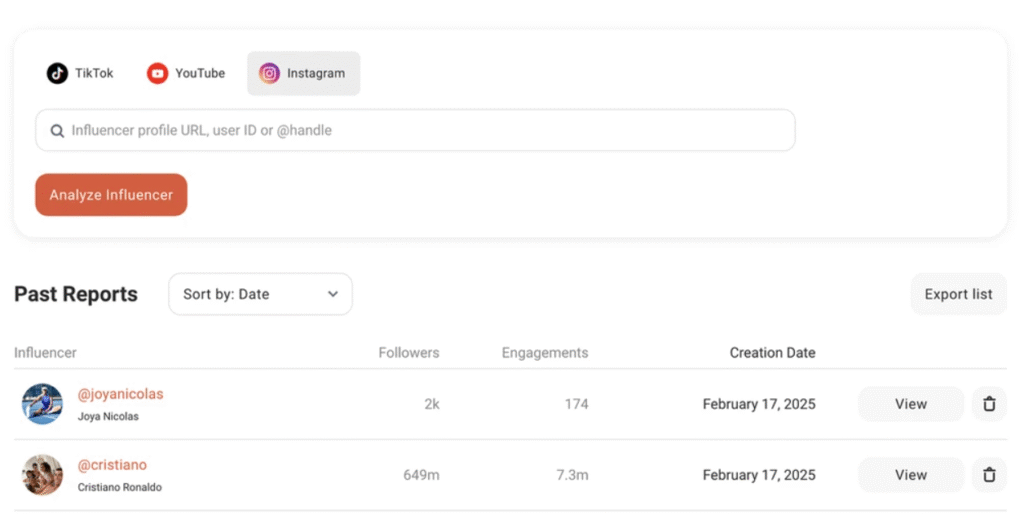Click the 649m followers value
This screenshot has height=514, width=1024.
click(421, 475)
